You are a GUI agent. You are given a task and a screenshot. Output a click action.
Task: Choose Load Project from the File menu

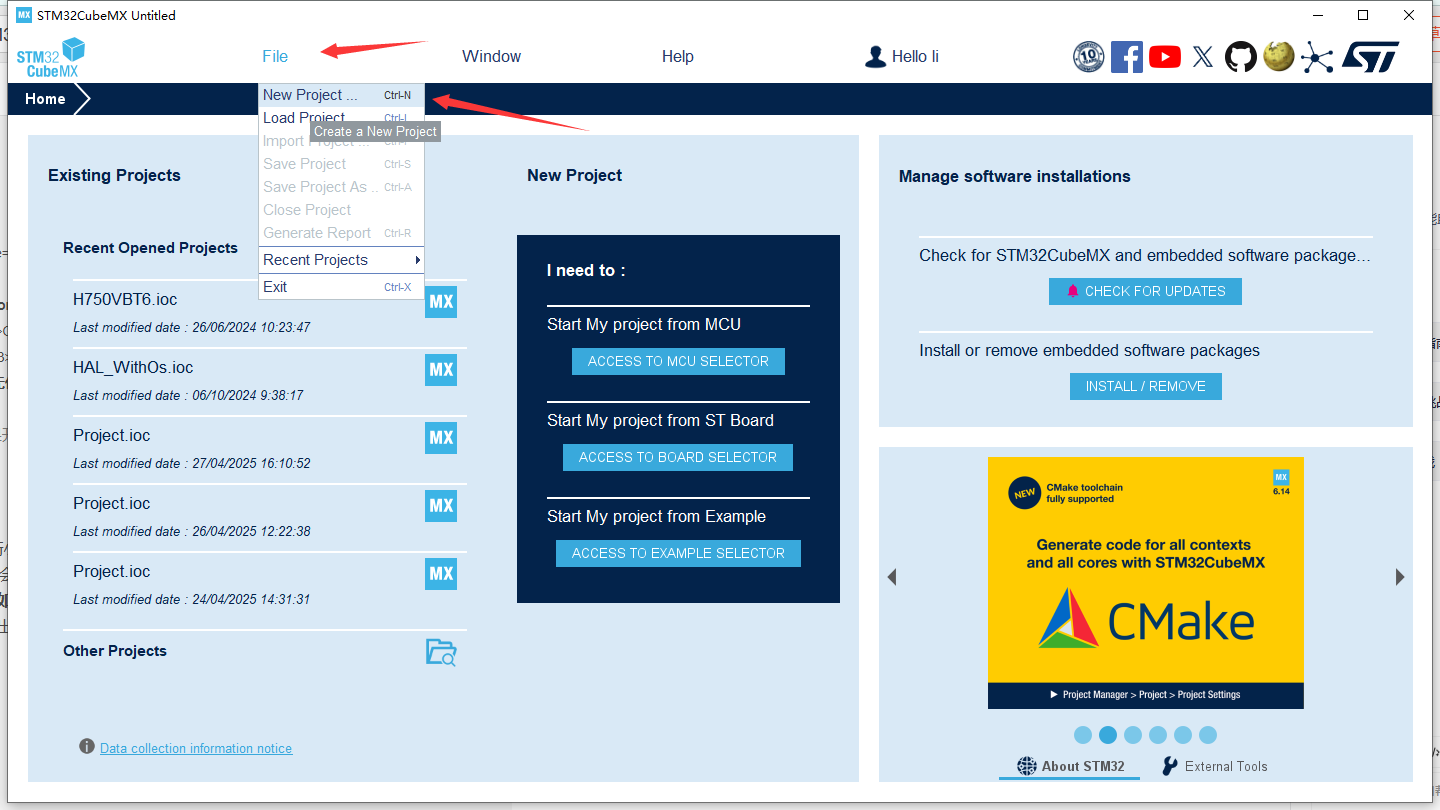click(341, 118)
